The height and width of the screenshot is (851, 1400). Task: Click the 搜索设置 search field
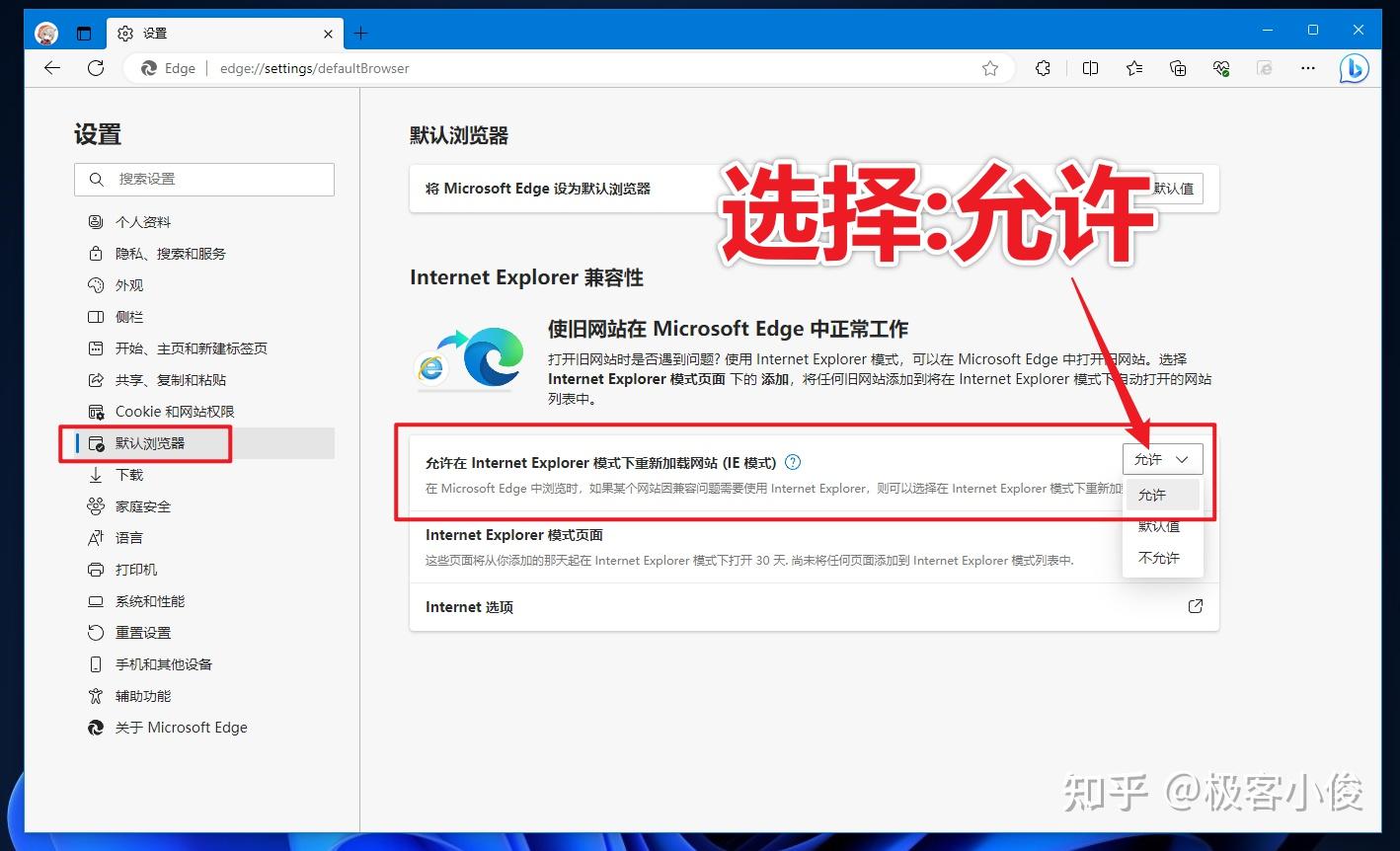coord(203,179)
